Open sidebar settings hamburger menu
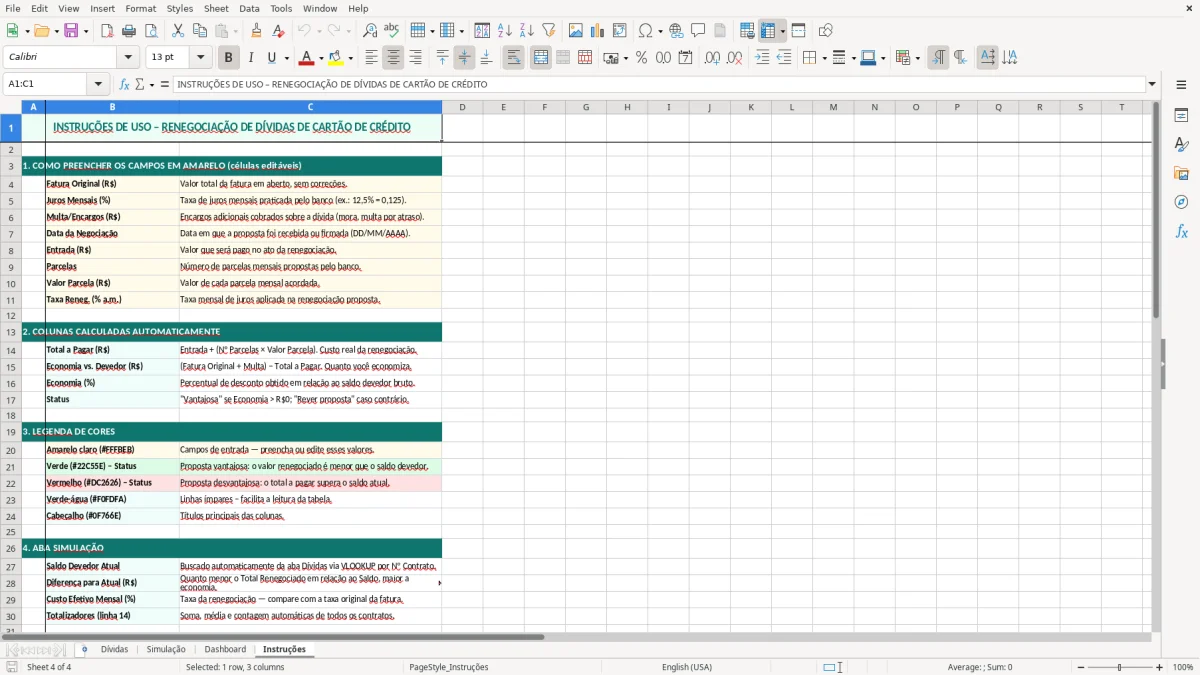 [x=1181, y=87]
